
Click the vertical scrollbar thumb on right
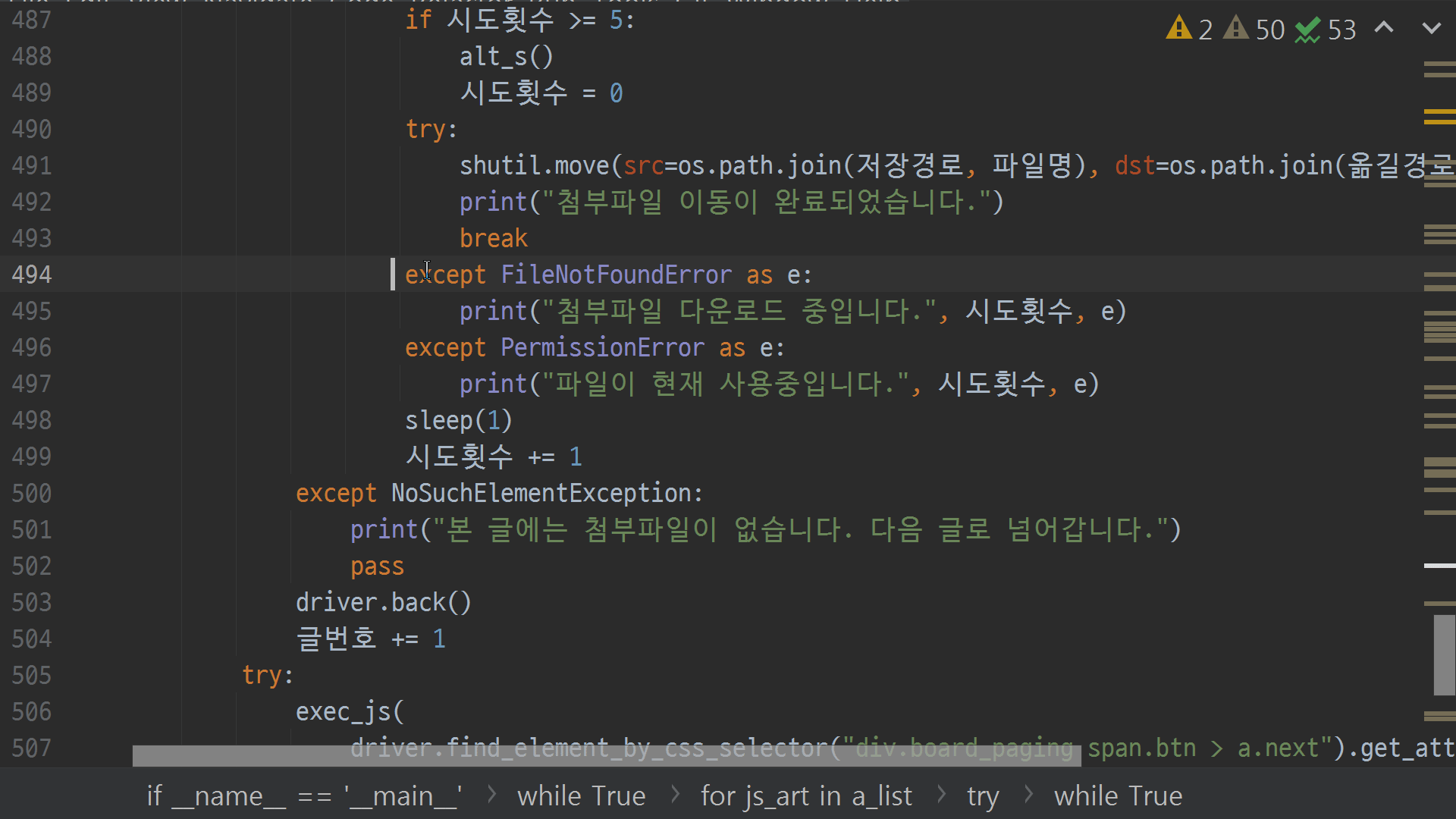coord(1444,654)
